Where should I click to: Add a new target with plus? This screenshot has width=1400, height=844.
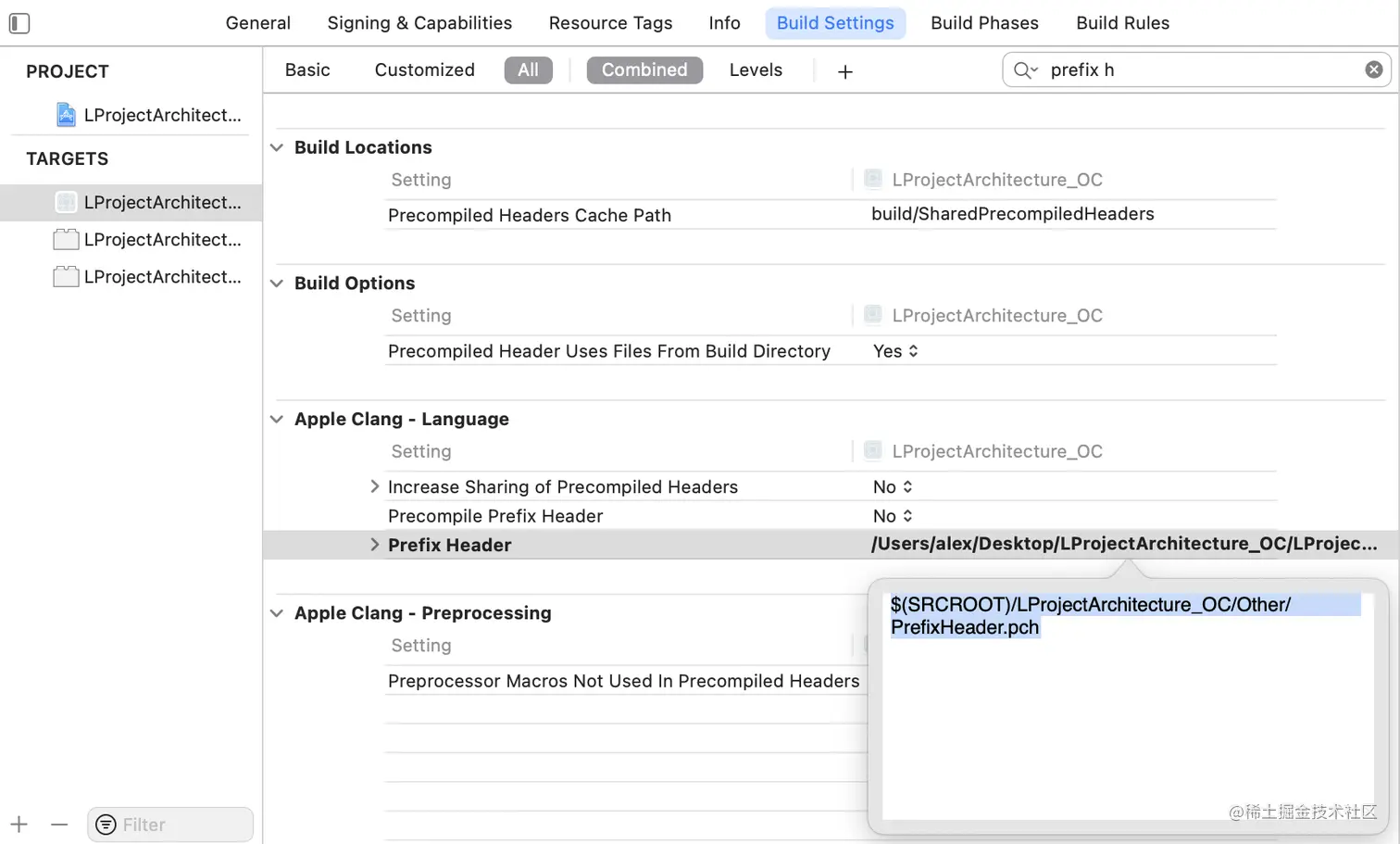point(19,824)
